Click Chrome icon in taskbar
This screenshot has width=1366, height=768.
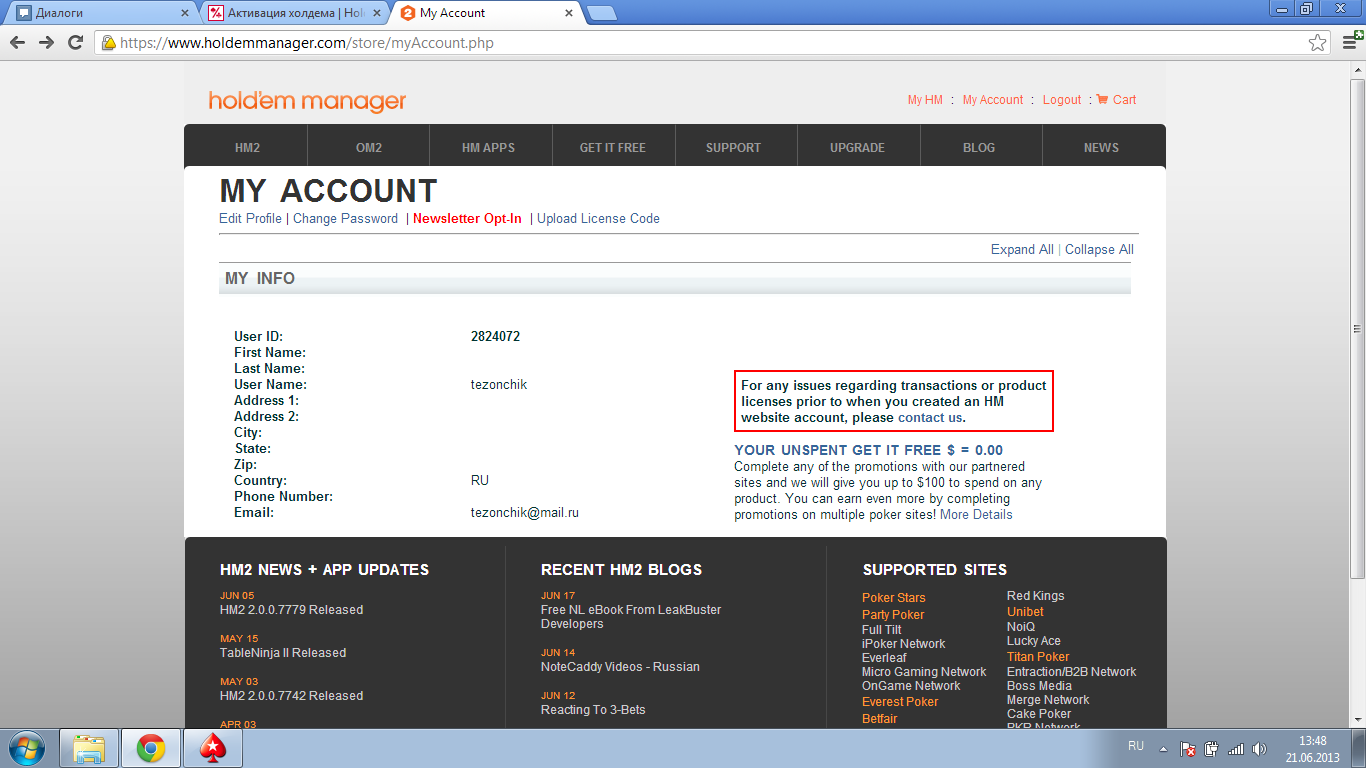[x=151, y=748]
